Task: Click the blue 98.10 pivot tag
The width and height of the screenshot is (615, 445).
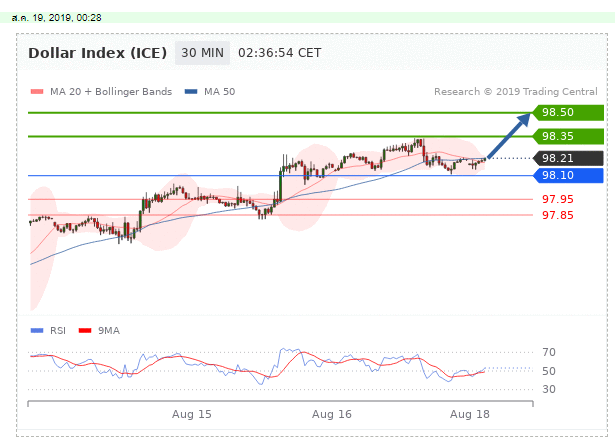Action: pos(568,175)
